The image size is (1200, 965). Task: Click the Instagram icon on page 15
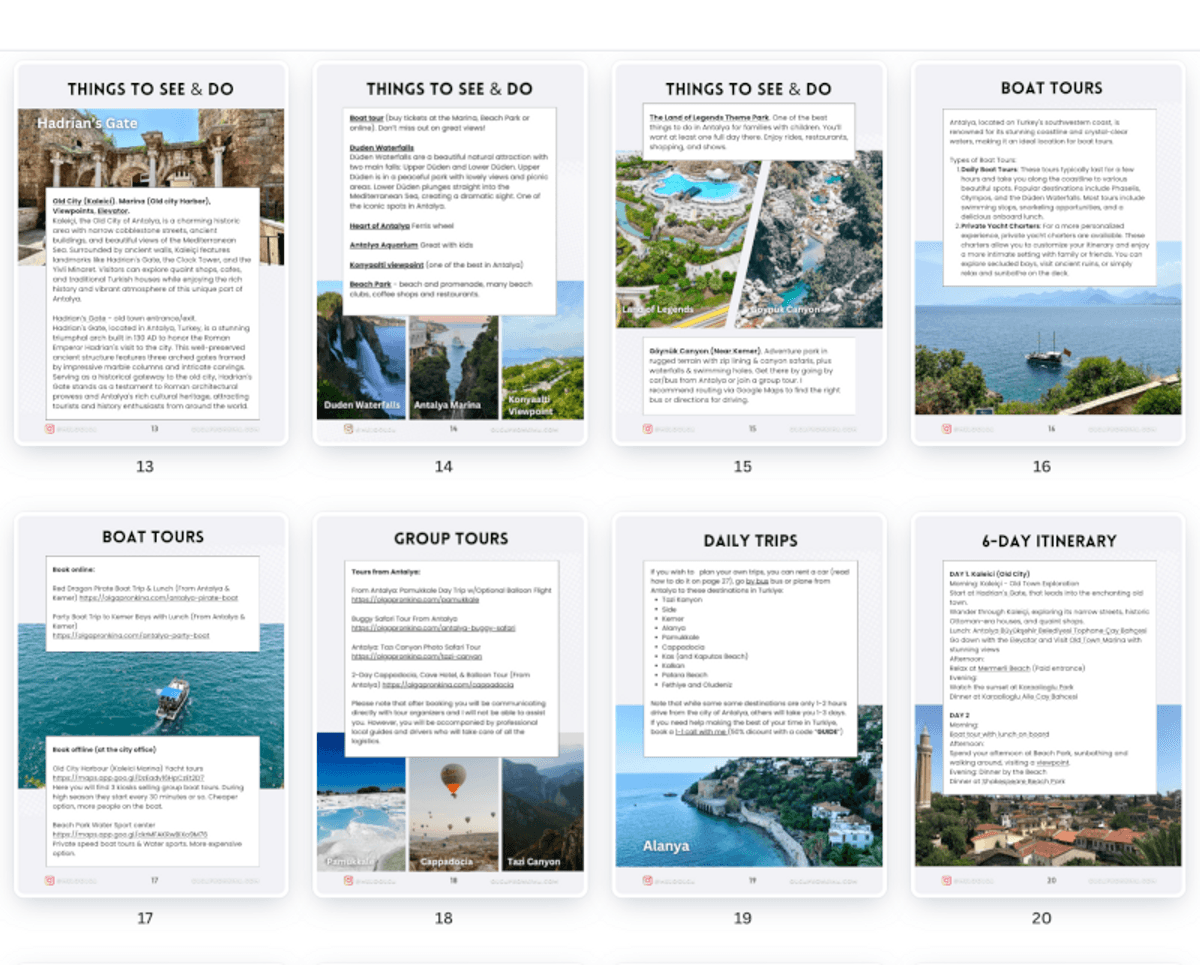[648, 429]
